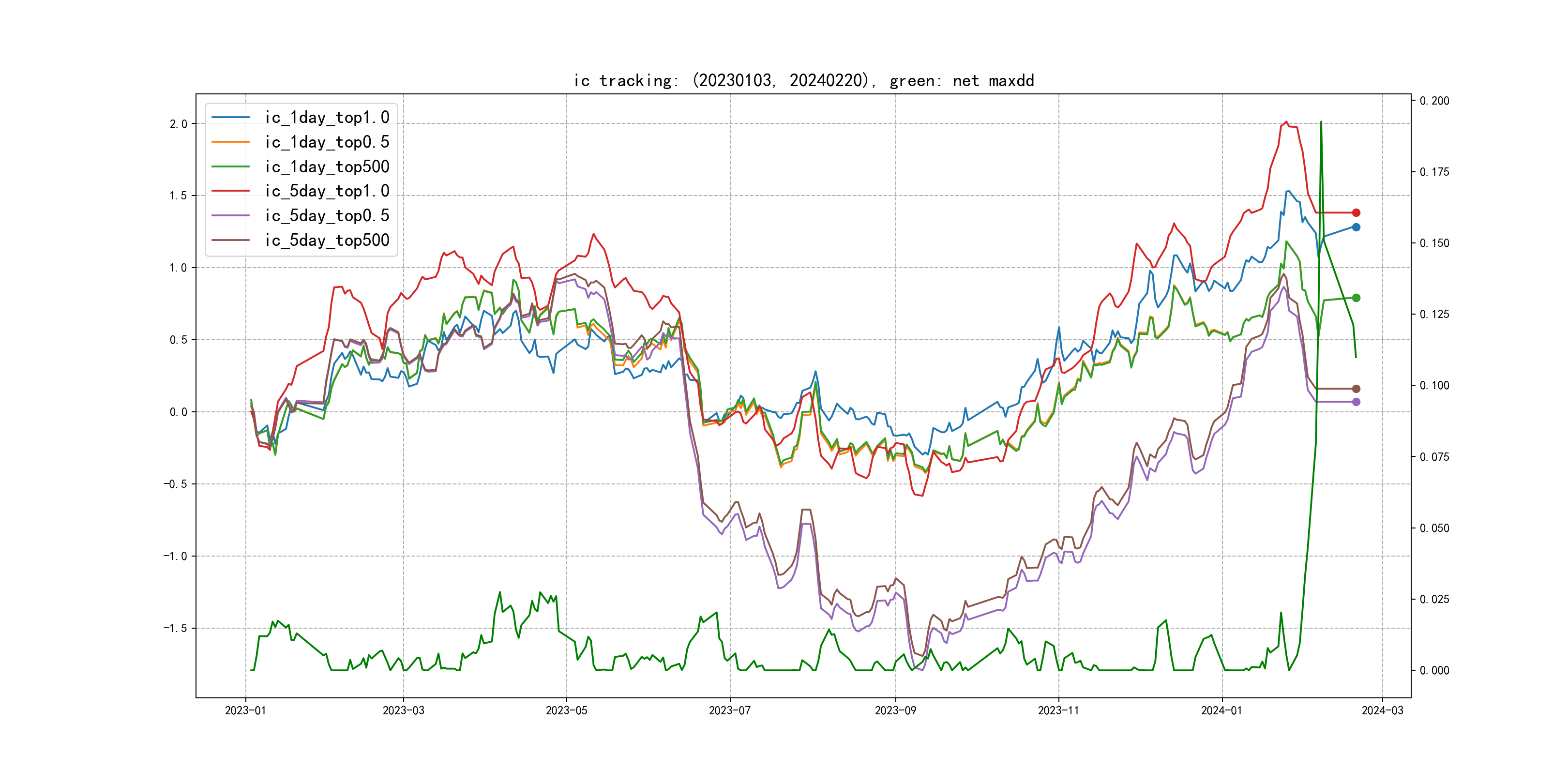Click the 2023-07 x-axis tick label
The height and width of the screenshot is (784, 1568).
[x=730, y=710]
